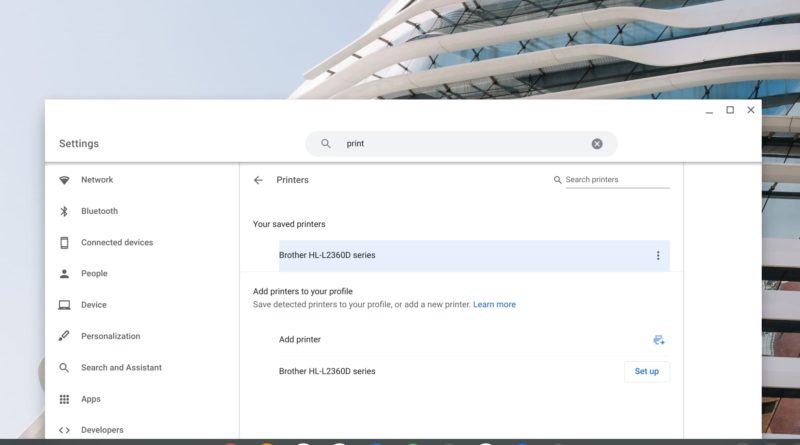Viewport: 800px width, 445px height.
Task: Open more options for saved Brother printer
Action: pos(658,255)
